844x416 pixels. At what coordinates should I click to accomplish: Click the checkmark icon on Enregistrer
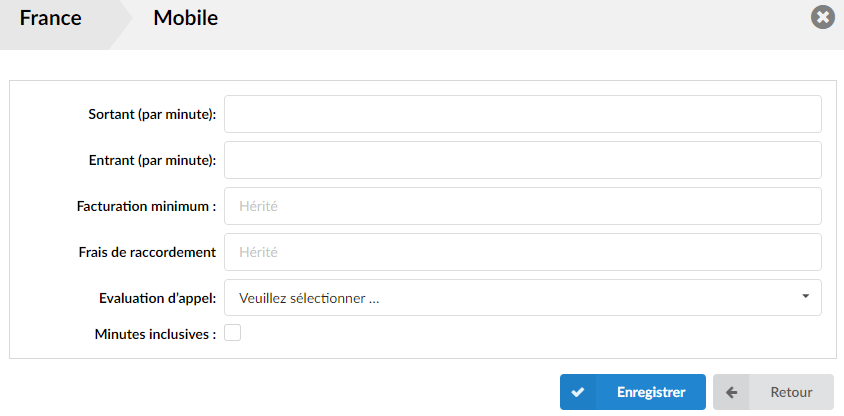pyautogui.click(x=578, y=392)
